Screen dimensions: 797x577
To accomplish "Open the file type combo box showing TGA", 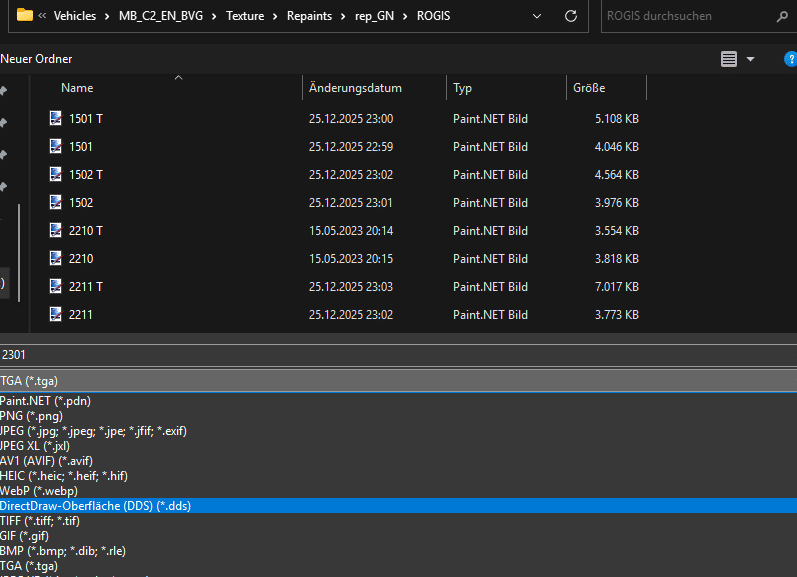I will 398,380.
